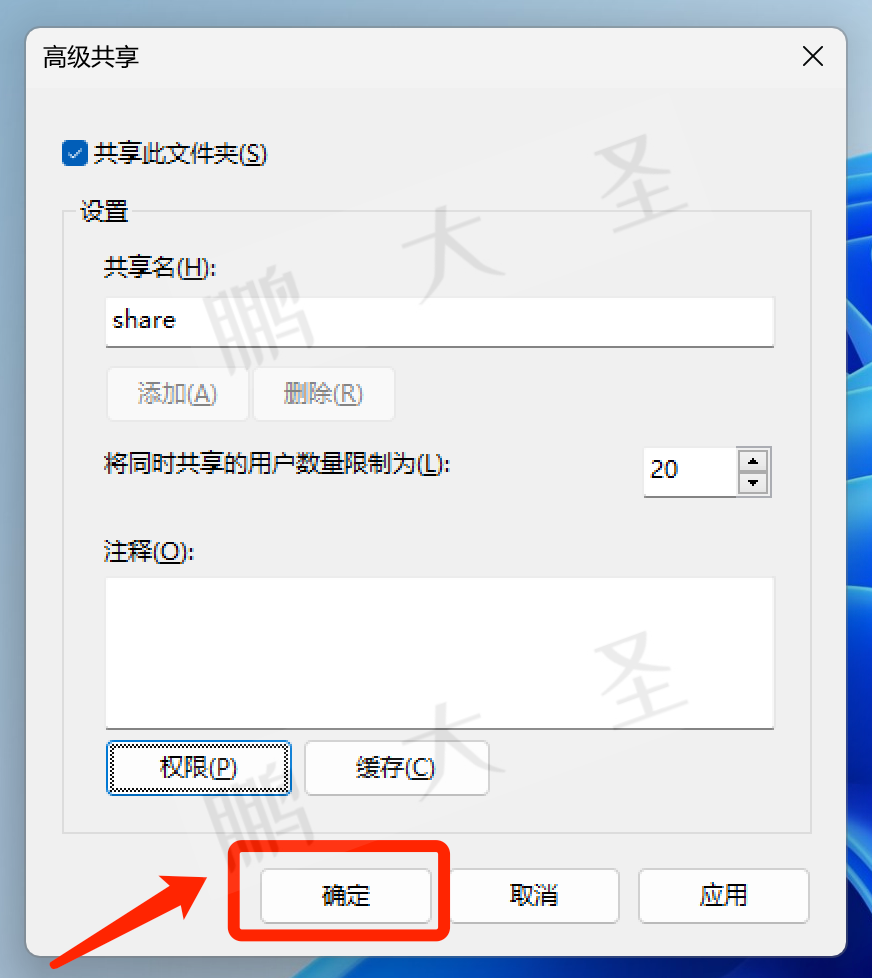Click the 设置 group box heading

click(104, 211)
